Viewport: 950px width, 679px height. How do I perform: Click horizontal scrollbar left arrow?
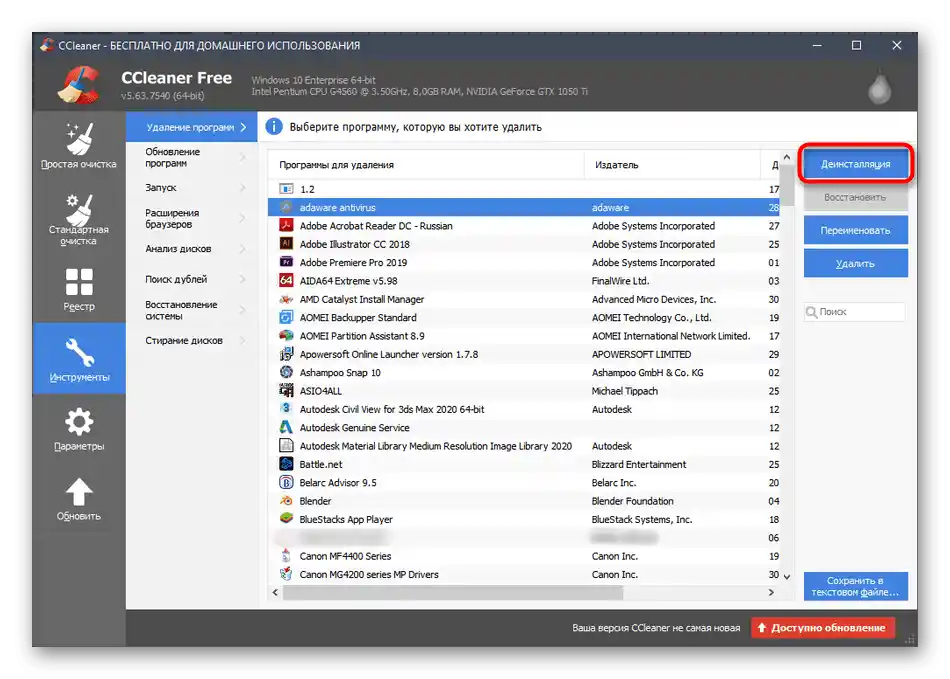click(x=275, y=592)
